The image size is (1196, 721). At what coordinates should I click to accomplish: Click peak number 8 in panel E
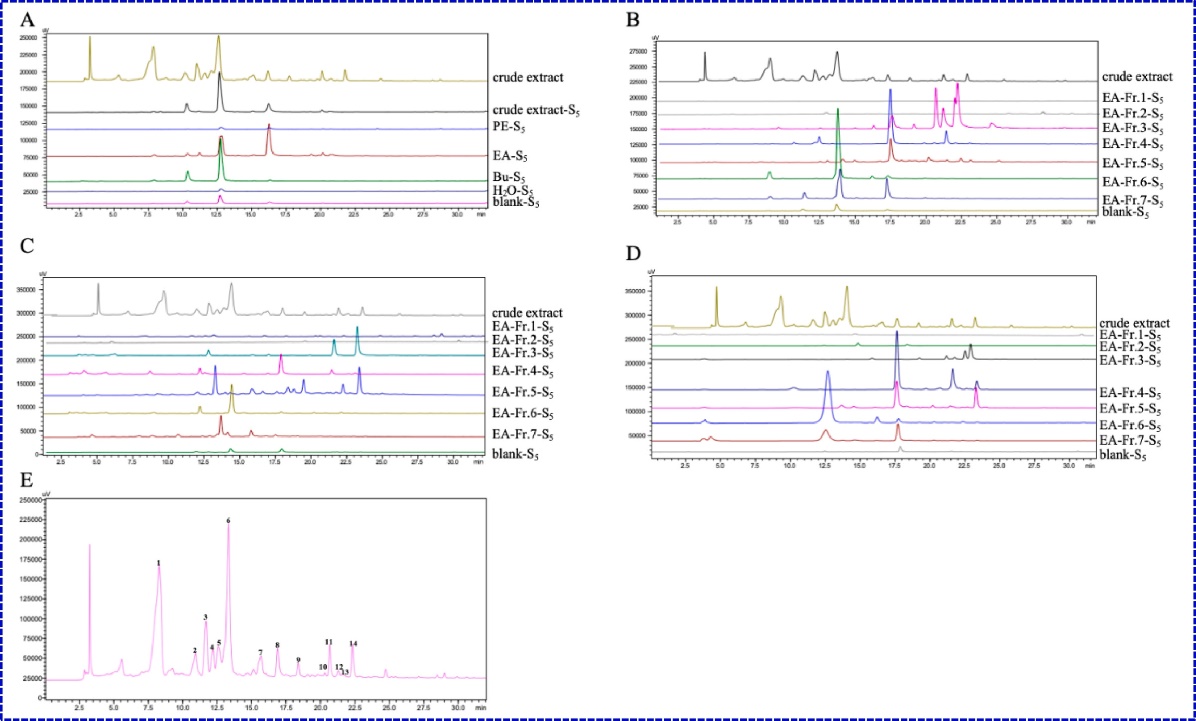click(x=278, y=645)
